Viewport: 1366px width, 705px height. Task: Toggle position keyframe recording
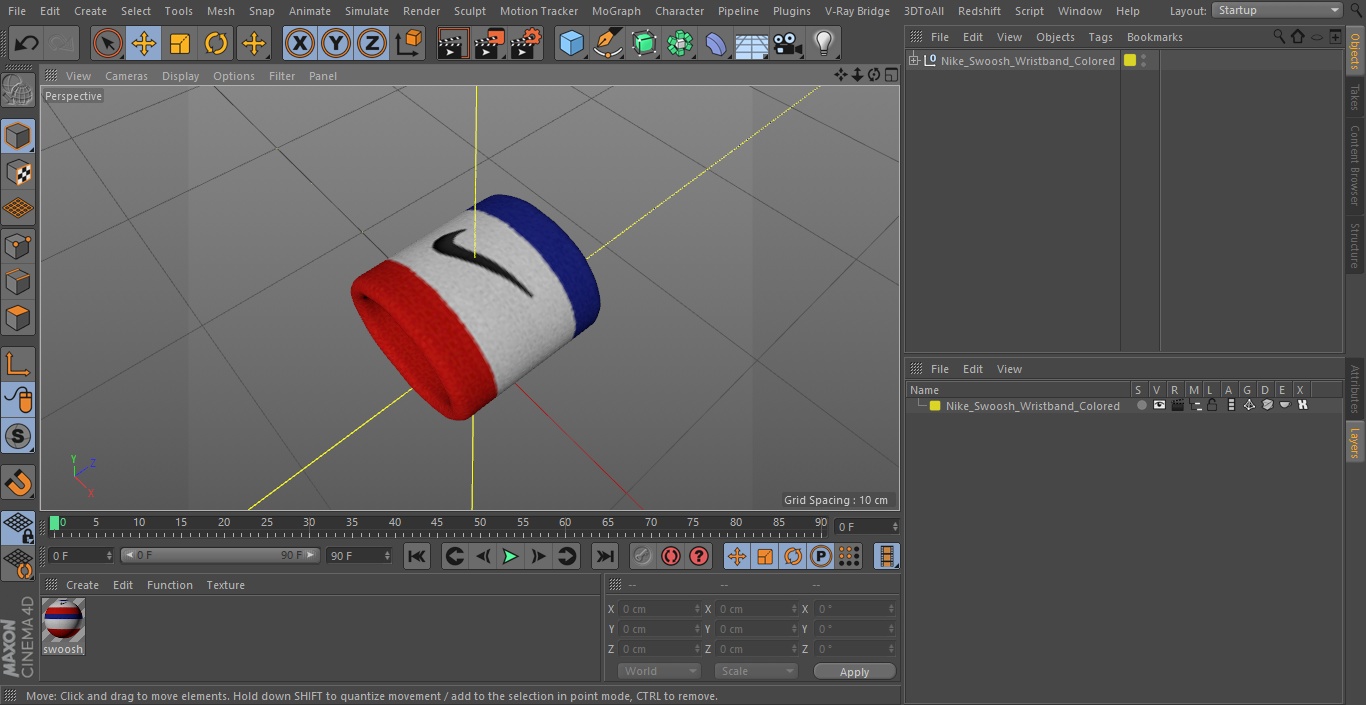pos(737,556)
